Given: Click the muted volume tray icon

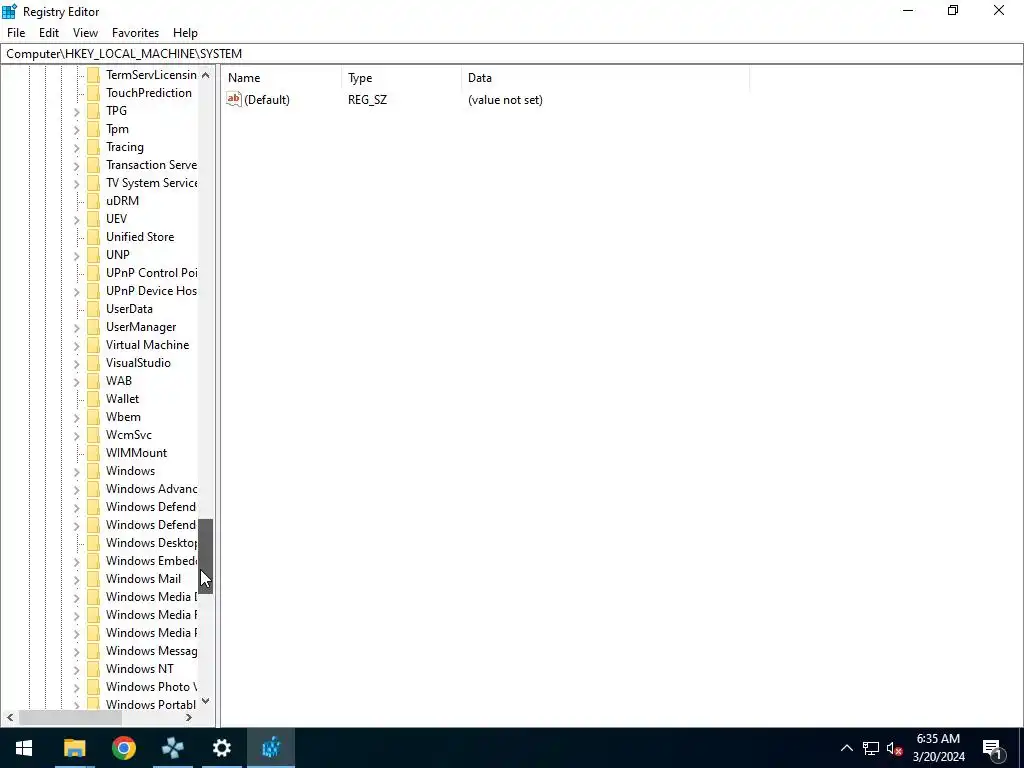Looking at the screenshot, I should pos(894,748).
